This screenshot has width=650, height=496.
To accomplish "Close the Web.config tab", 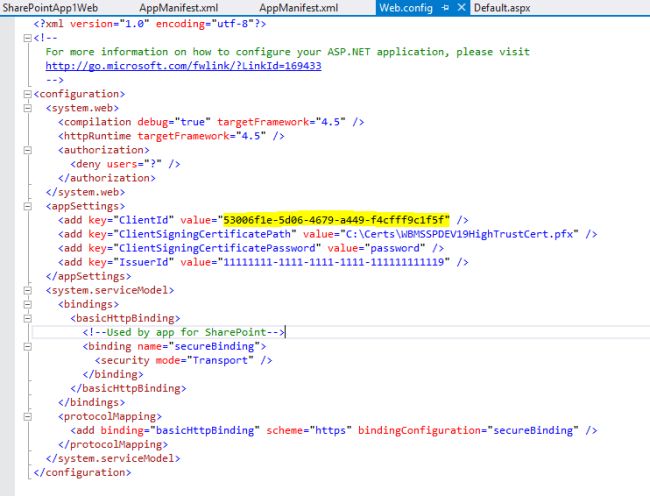I will [461, 7].
